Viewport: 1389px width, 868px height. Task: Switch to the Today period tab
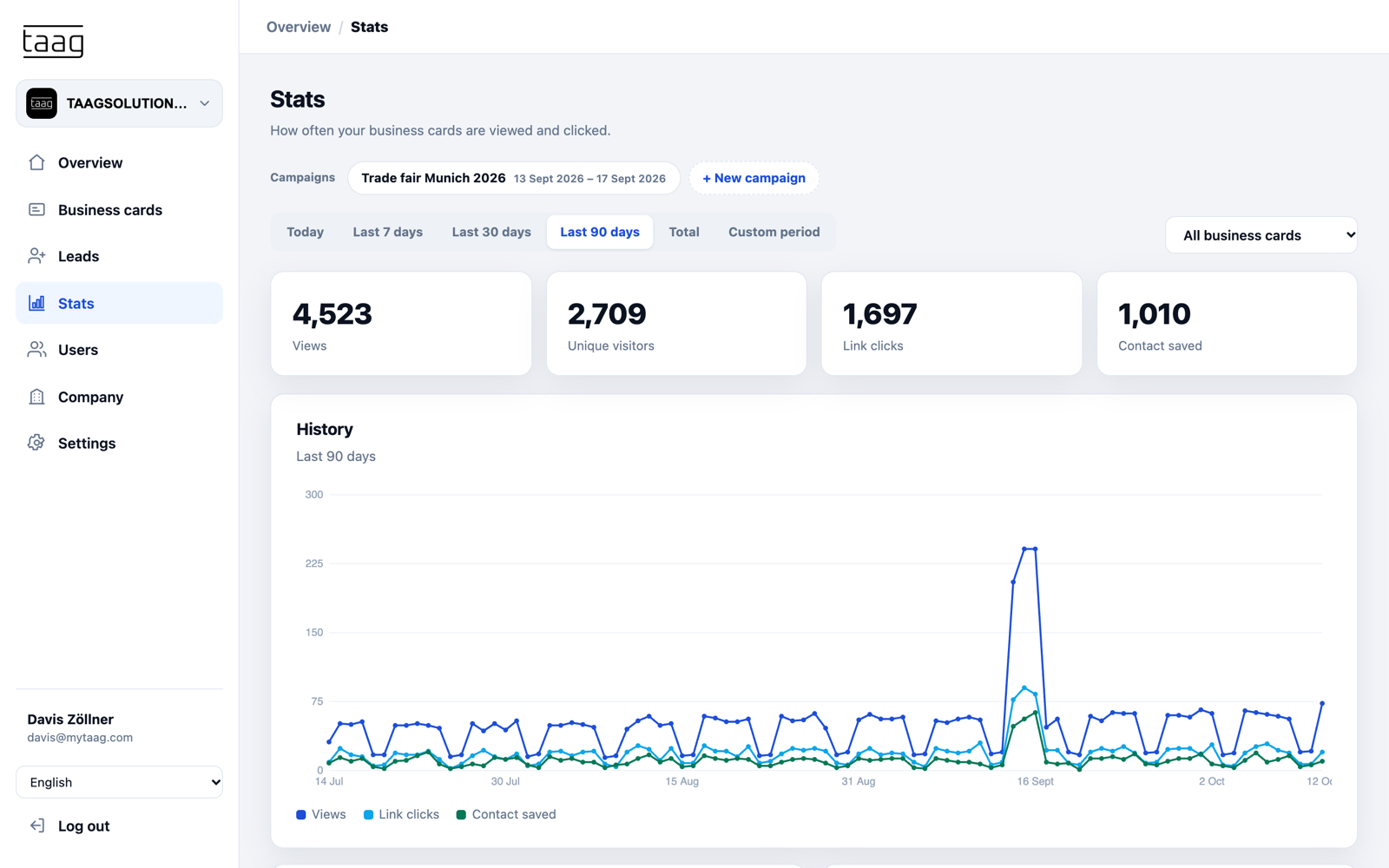305,232
